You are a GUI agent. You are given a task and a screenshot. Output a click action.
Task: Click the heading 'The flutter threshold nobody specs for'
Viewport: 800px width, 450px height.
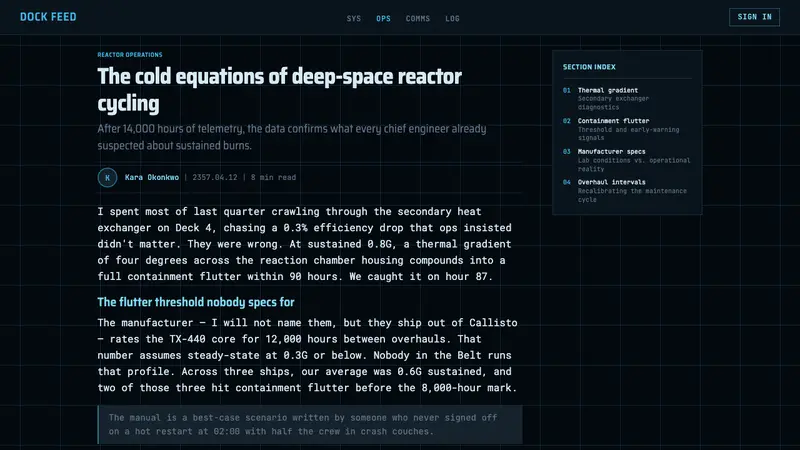[196, 302]
